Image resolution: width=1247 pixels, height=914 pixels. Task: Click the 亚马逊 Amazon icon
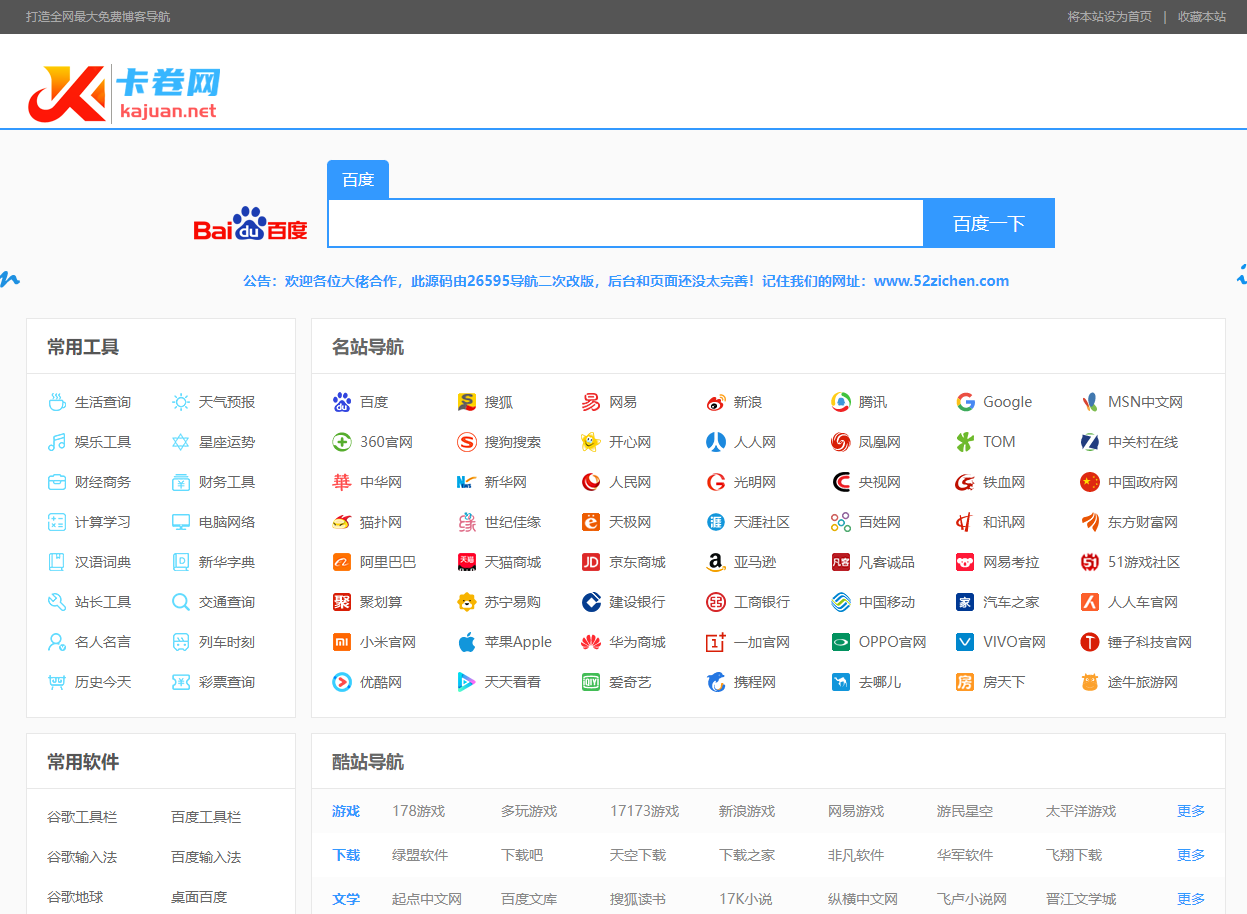point(716,562)
